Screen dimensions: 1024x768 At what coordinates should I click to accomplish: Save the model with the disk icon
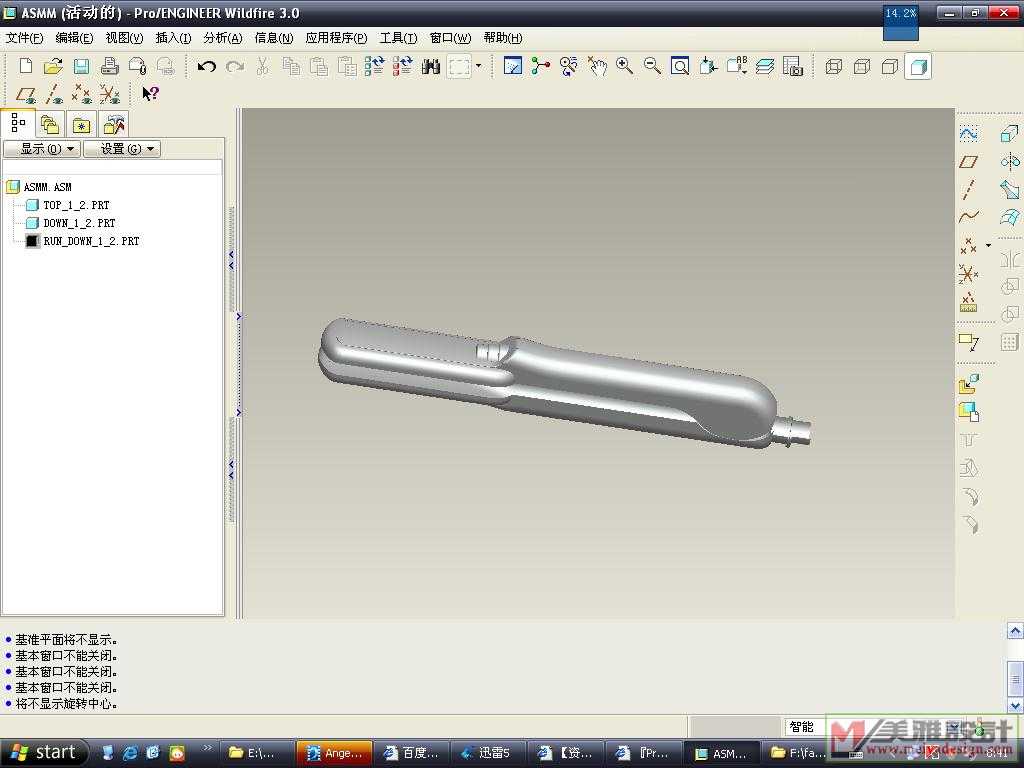81,66
